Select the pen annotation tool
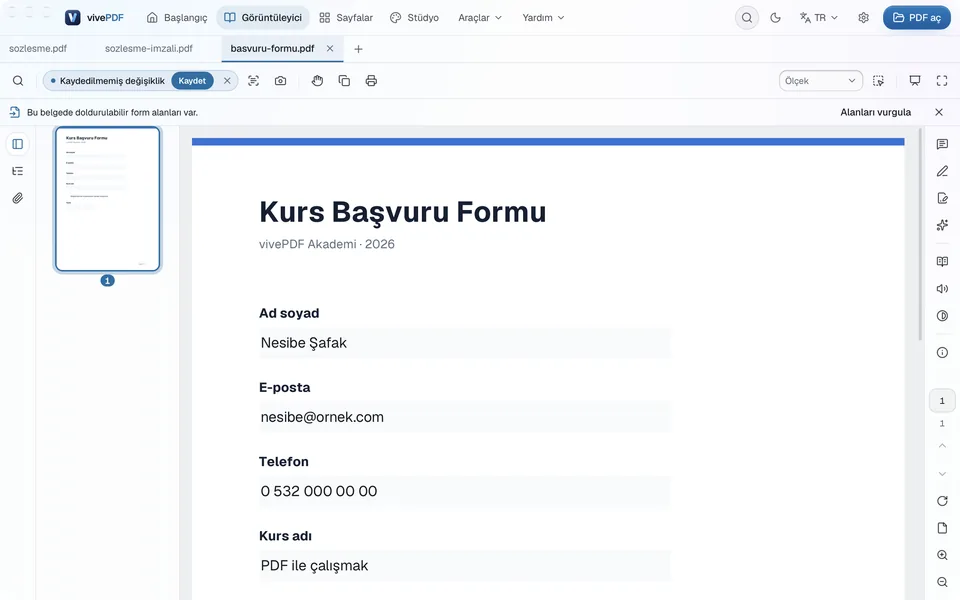The width and height of the screenshot is (960, 600). tap(942, 171)
